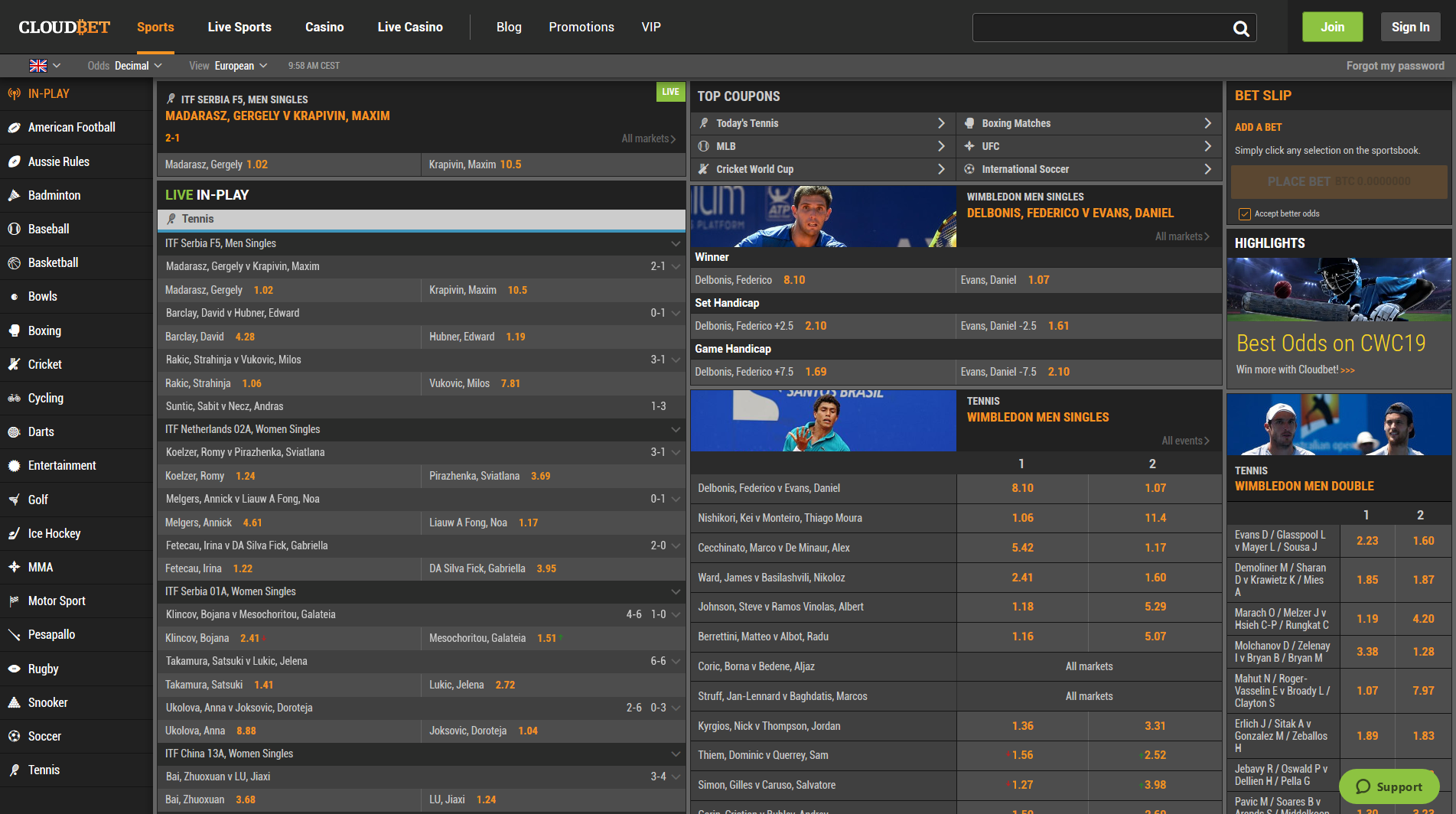Image resolution: width=1456 pixels, height=814 pixels.
Task: Click the Darts board icon
Action: (x=14, y=432)
